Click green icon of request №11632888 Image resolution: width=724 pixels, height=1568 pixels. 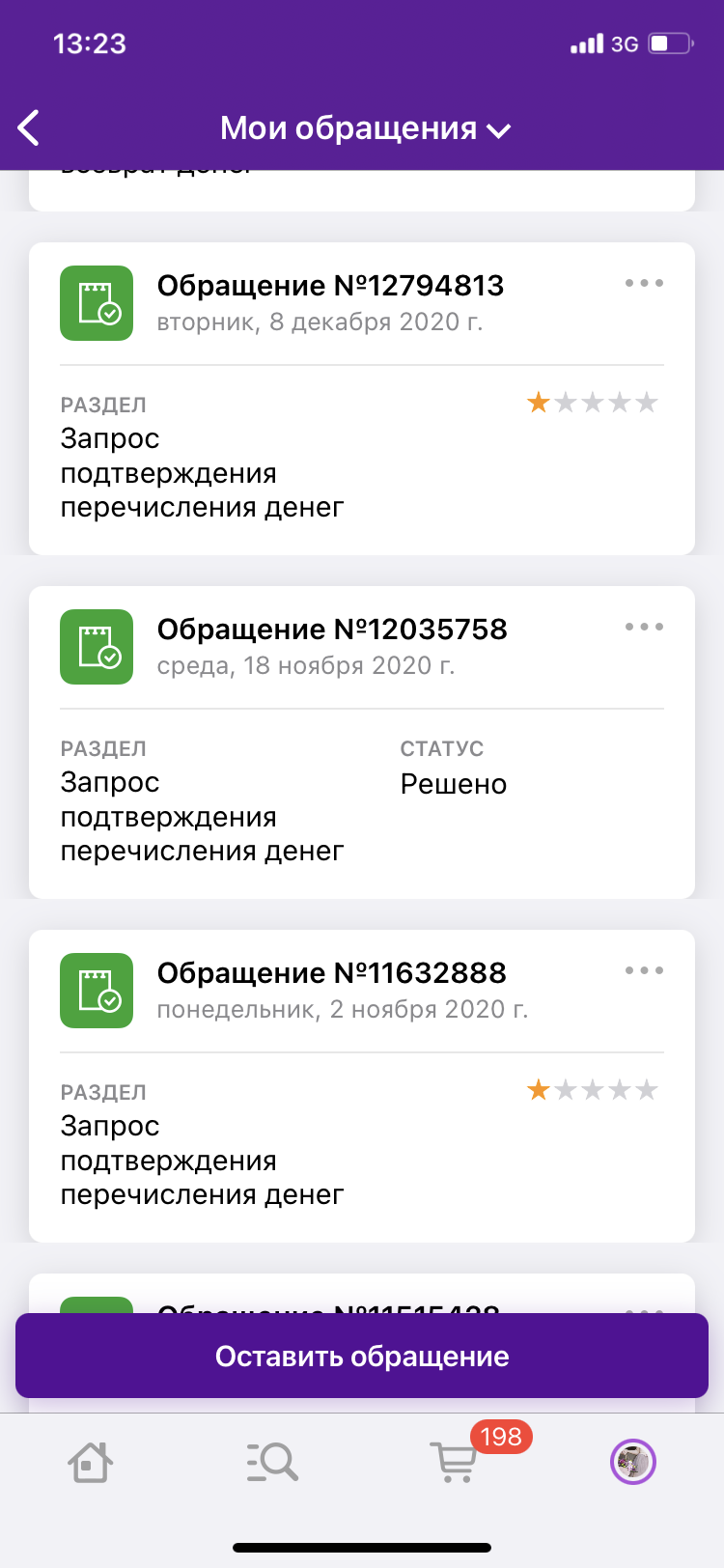97,991
